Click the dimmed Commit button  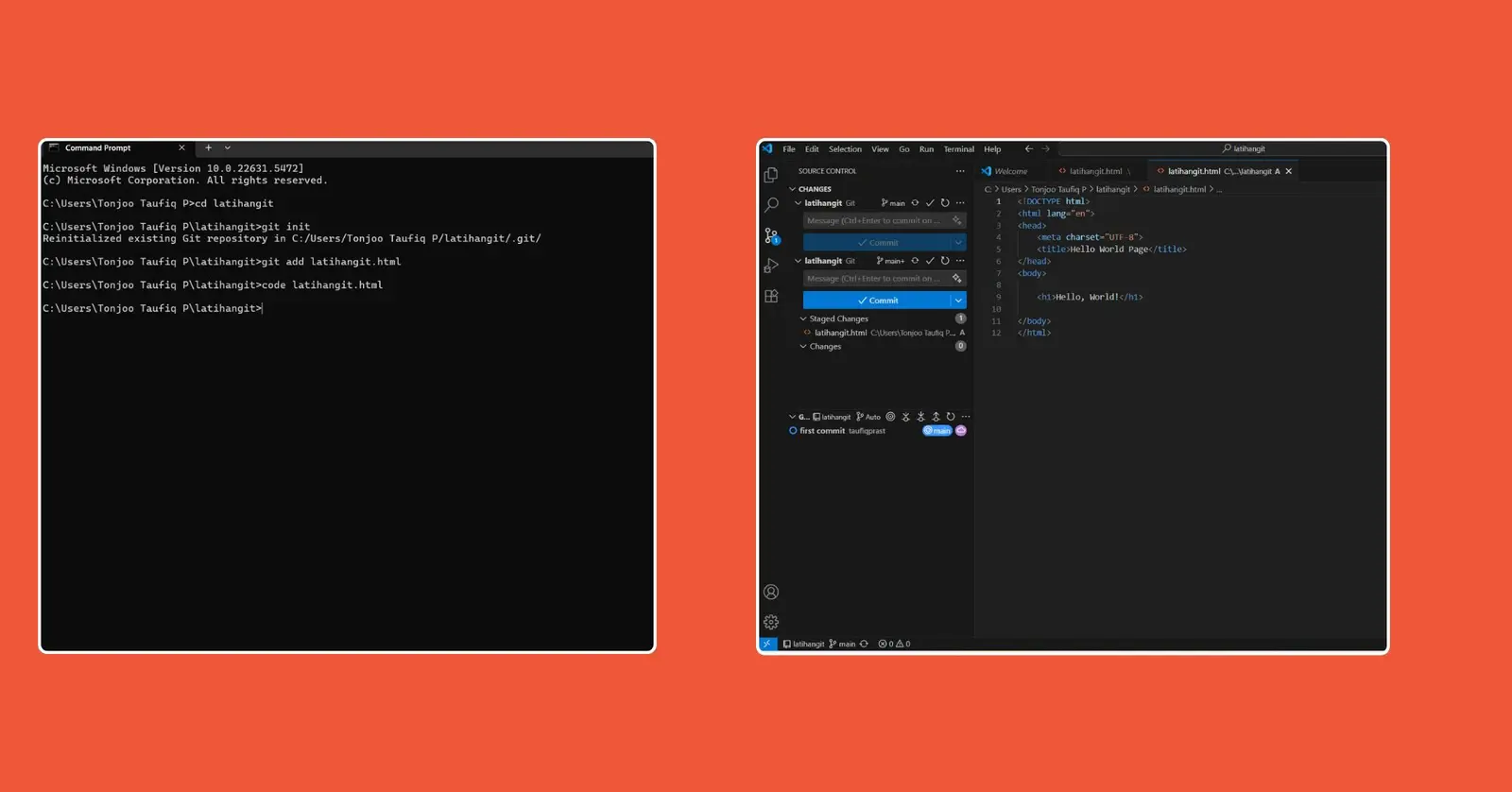coord(876,243)
